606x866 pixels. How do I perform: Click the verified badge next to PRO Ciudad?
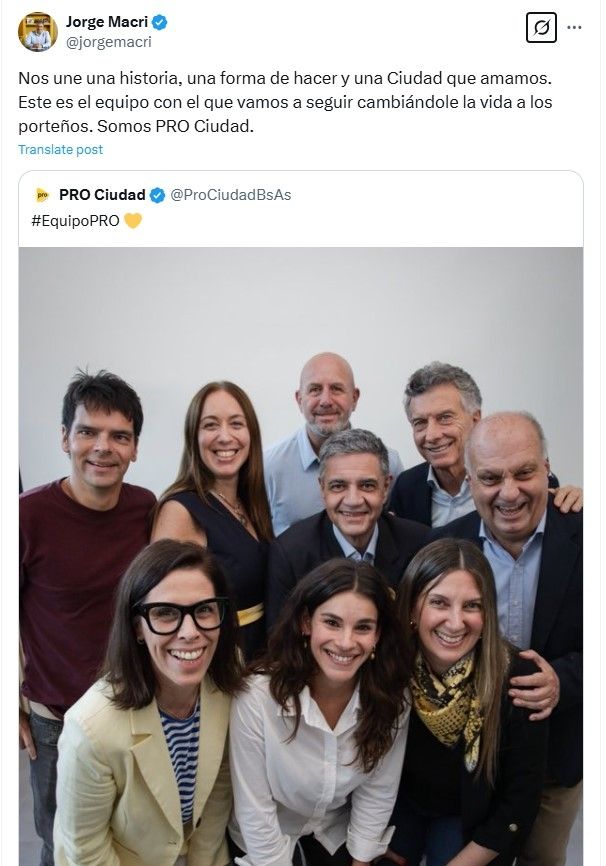157,194
